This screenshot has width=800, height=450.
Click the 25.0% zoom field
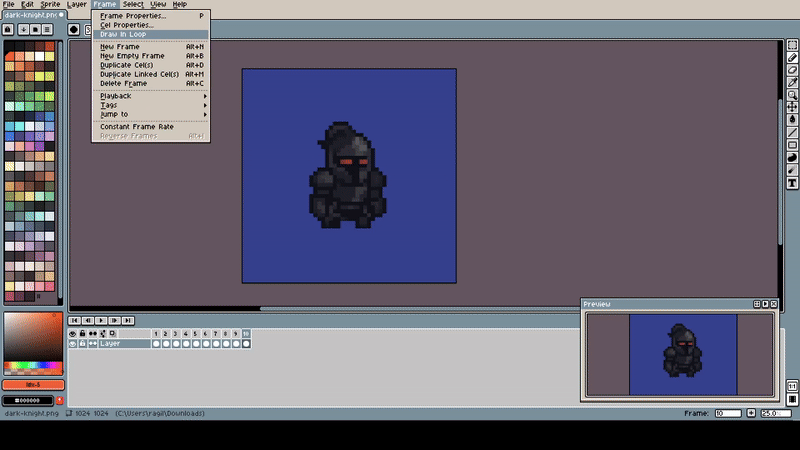click(x=776, y=413)
